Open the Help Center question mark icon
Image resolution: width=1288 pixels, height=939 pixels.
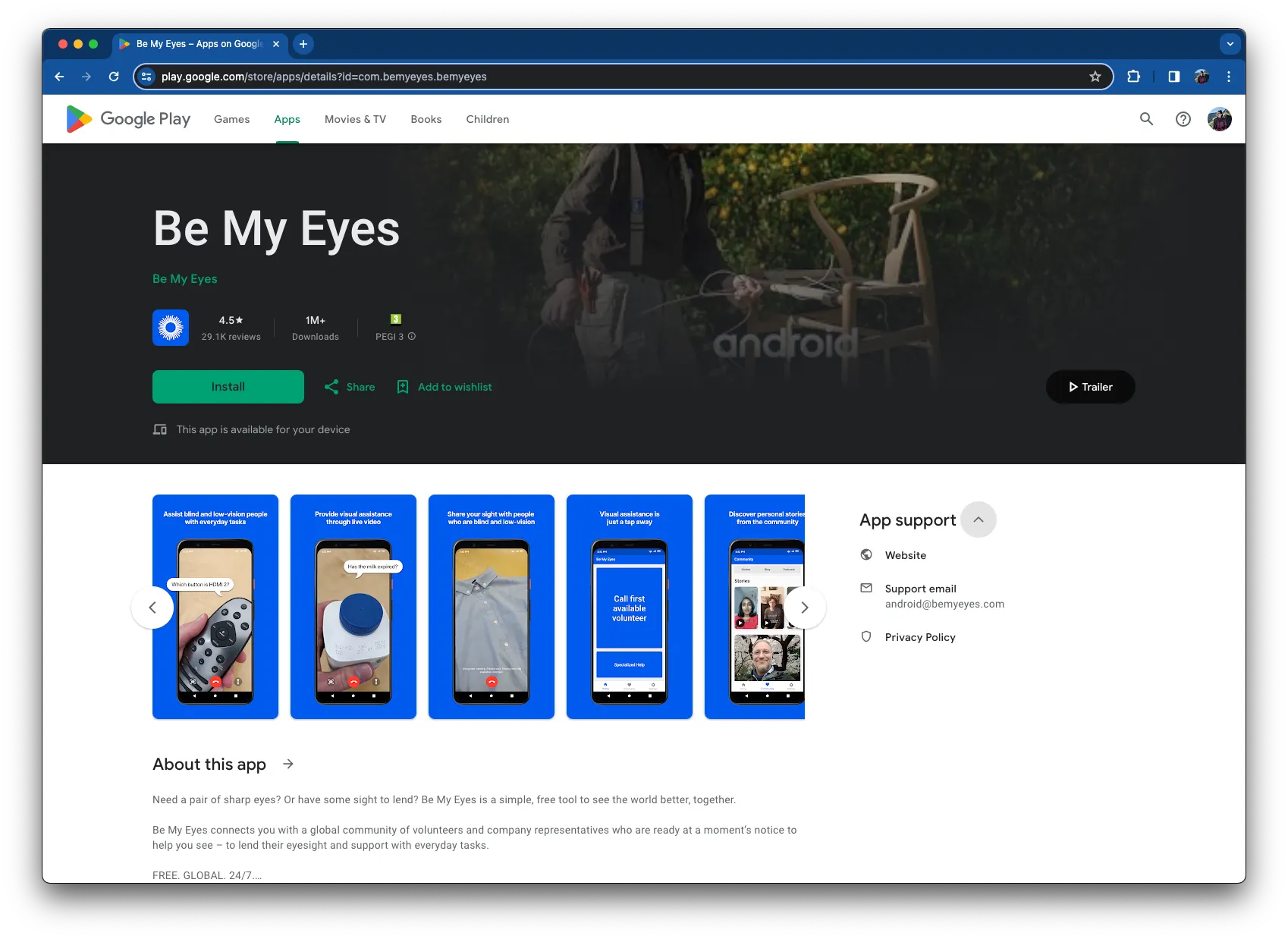(x=1183, y=119)
